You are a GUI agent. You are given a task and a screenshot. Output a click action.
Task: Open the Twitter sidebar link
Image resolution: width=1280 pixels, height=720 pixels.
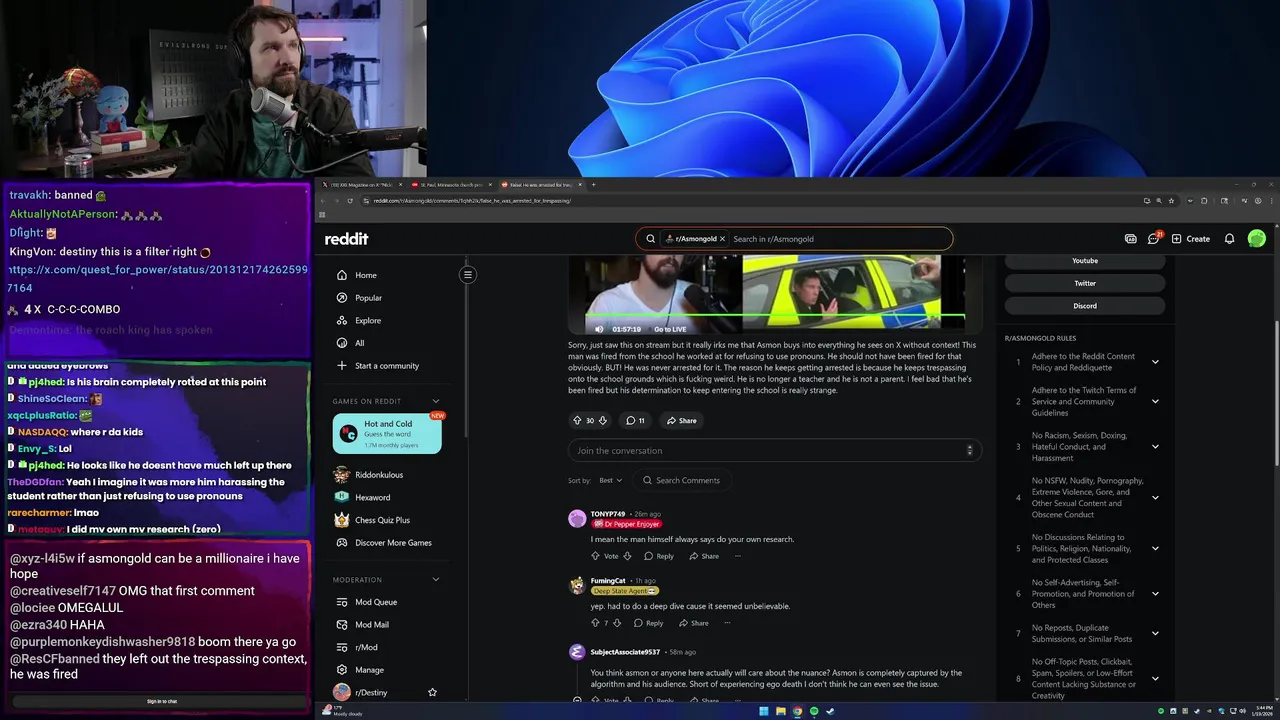point(1085,283)
